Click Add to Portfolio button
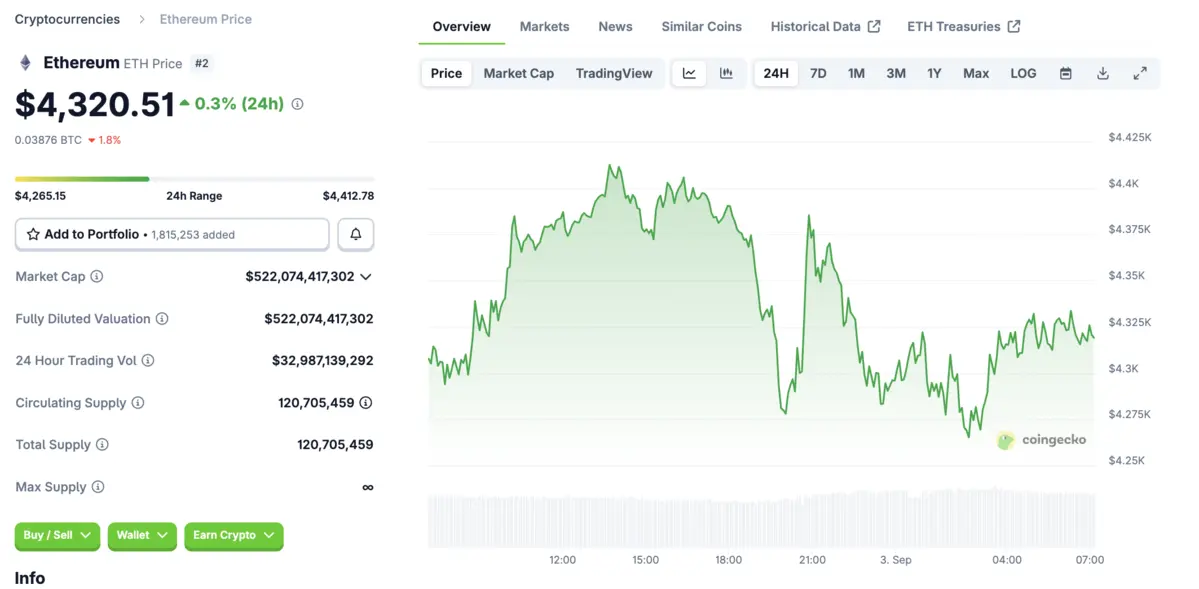This screenshot has width=1199, height=589. pos(171,234)
